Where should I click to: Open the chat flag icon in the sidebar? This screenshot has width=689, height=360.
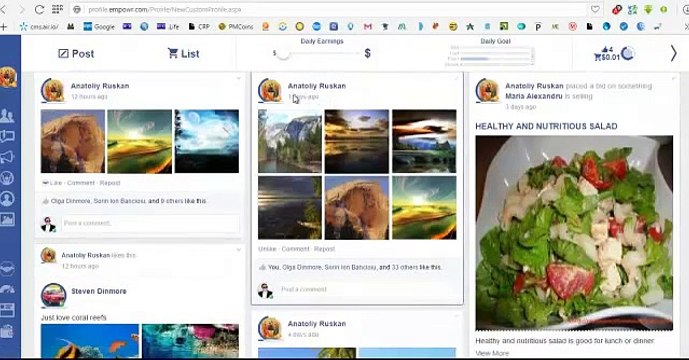pos(7,136)
